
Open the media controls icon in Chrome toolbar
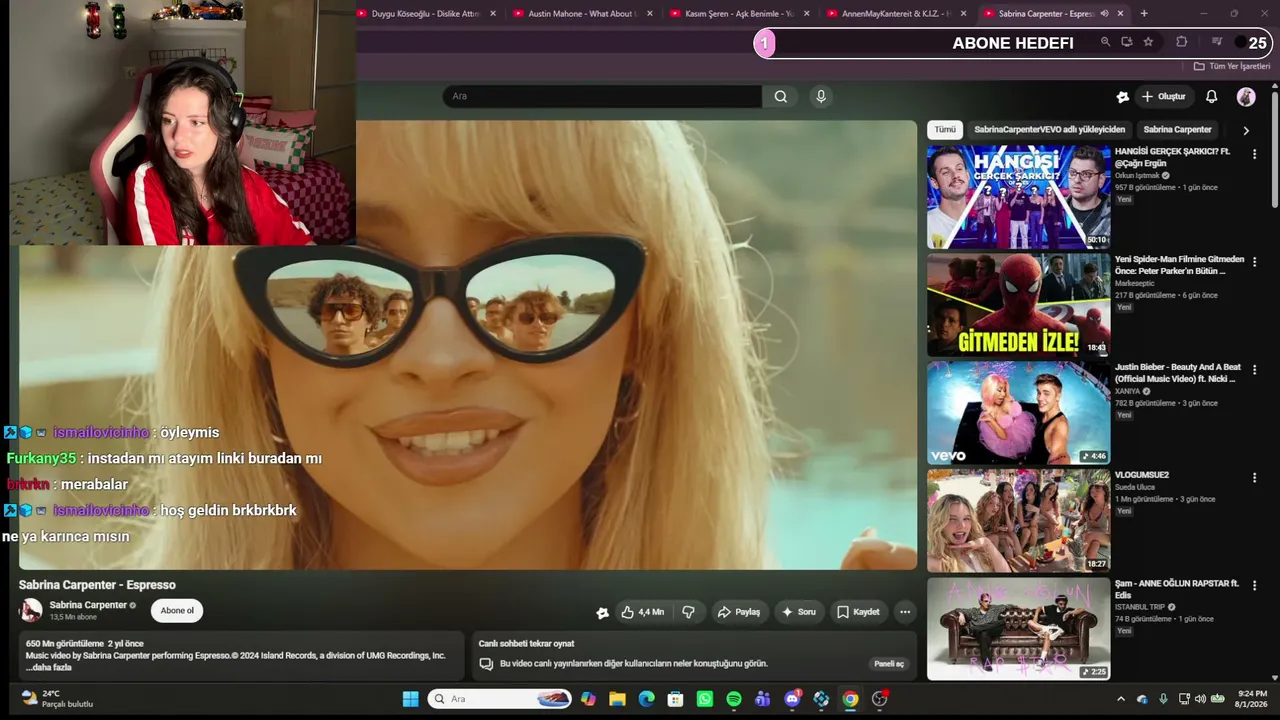(1217, 42)
